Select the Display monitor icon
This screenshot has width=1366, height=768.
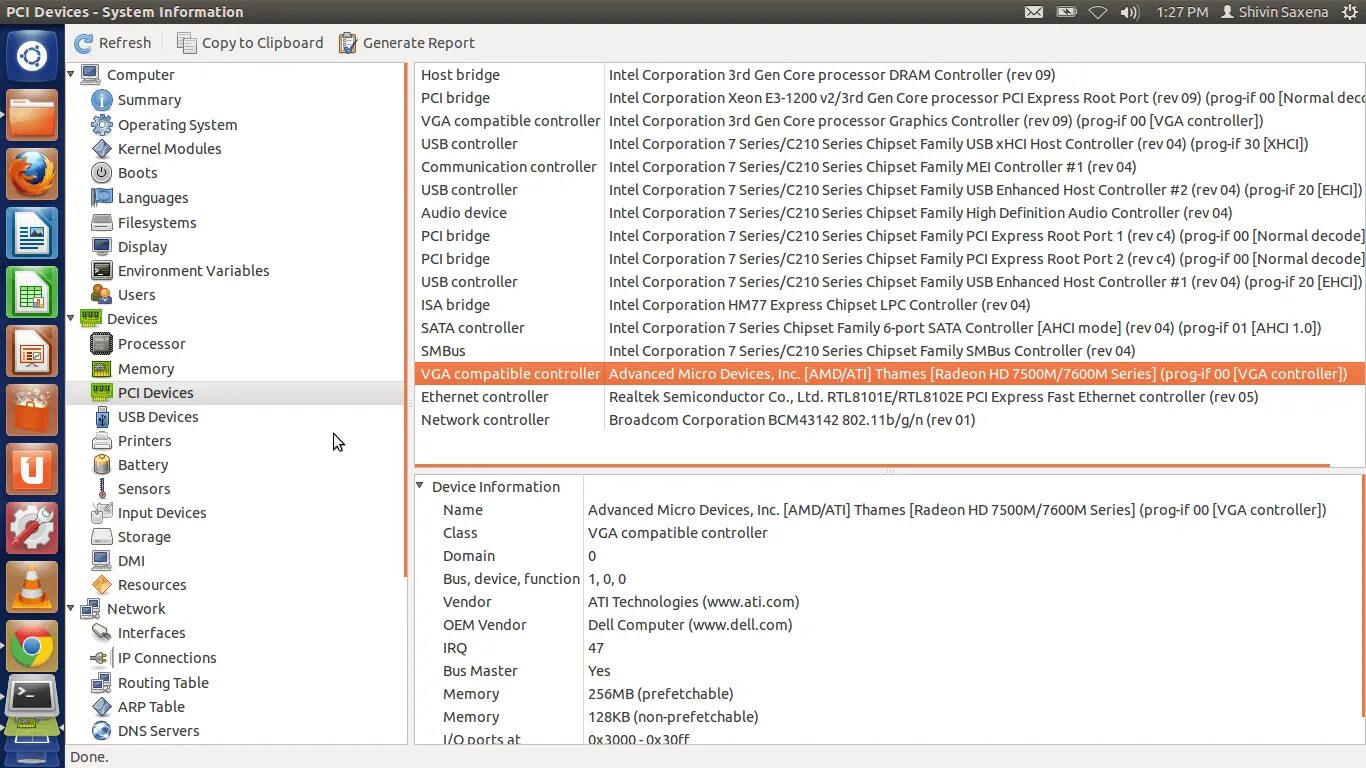pos(101,247)
